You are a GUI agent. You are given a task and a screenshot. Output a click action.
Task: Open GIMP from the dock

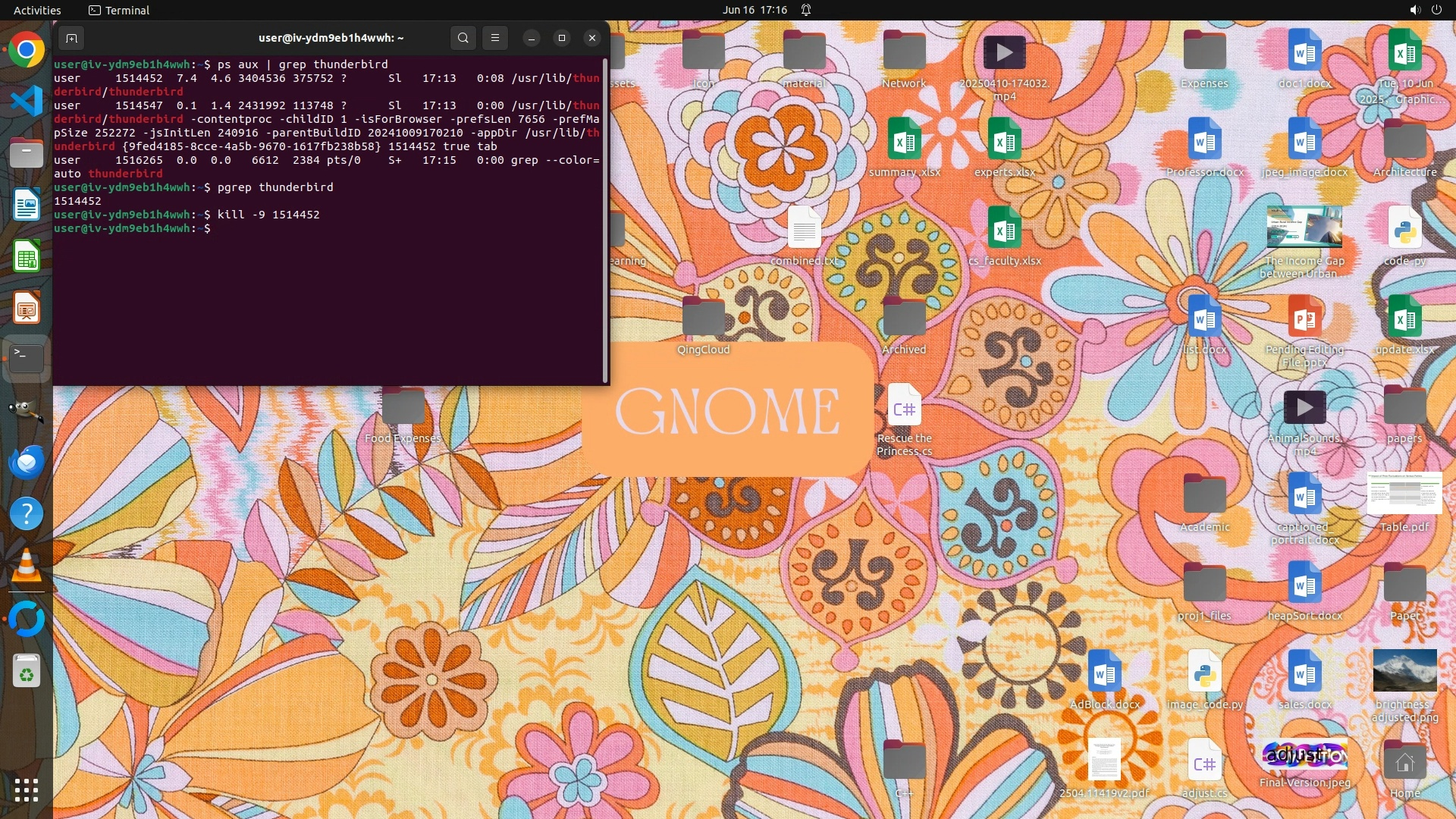tap(27, 410)
